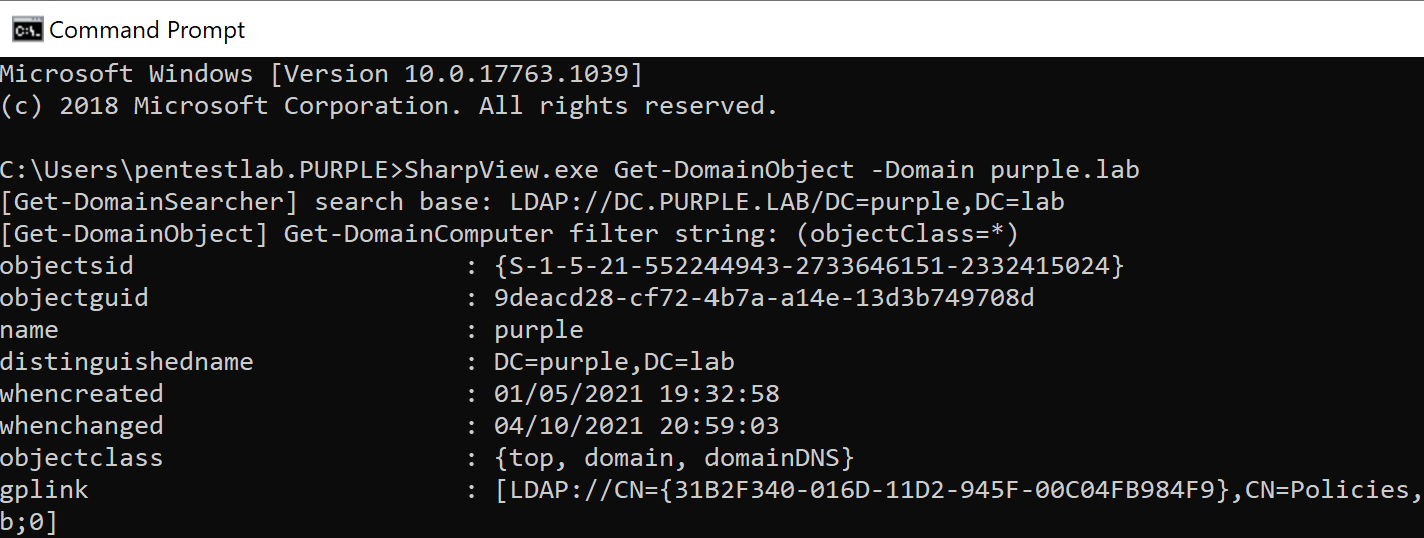Screen dimensions: 1424x538
Task: Click the objectclass value list
Action: tap(674, 458)
